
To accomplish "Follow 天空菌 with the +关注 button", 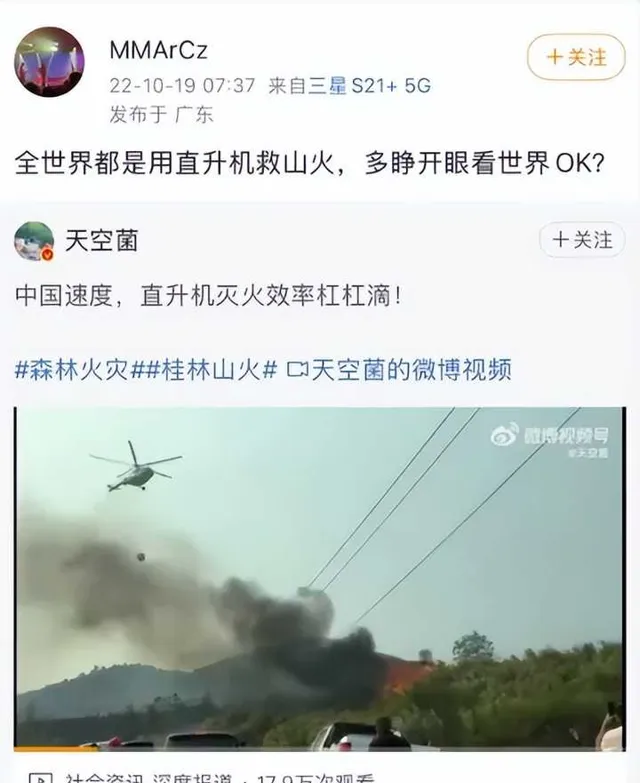I will click(583, 240).
